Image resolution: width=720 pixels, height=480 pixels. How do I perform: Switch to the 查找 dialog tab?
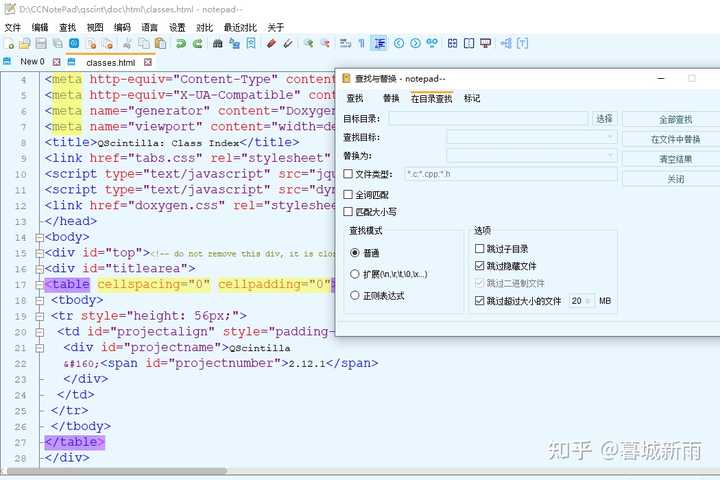pos(354,98)
